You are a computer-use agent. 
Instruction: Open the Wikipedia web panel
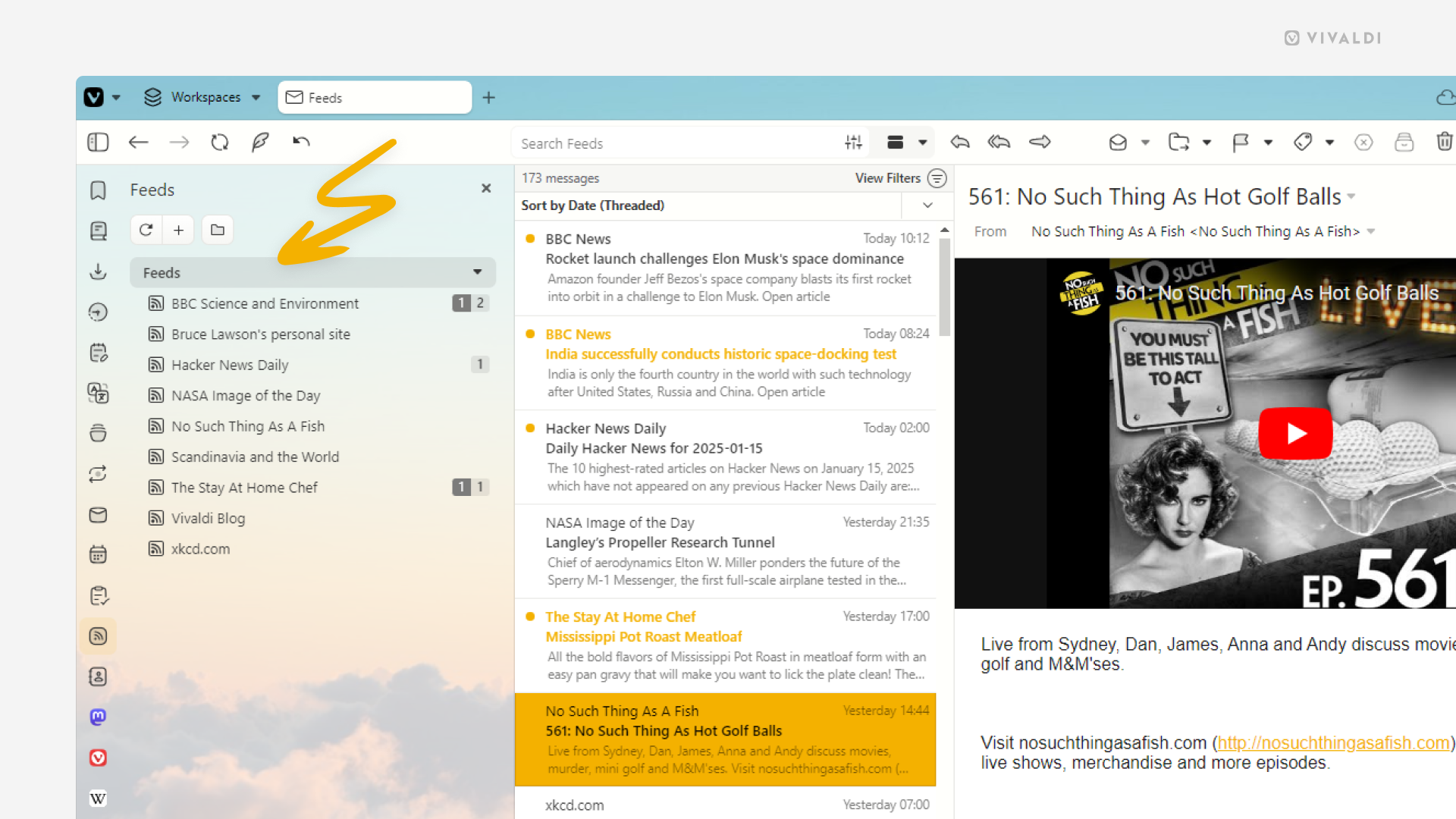point(98,799)
